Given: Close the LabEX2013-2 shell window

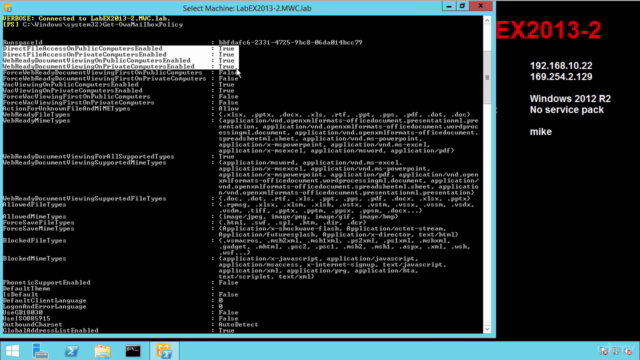Looking at the screenshot, I should [x=480, y=6].
